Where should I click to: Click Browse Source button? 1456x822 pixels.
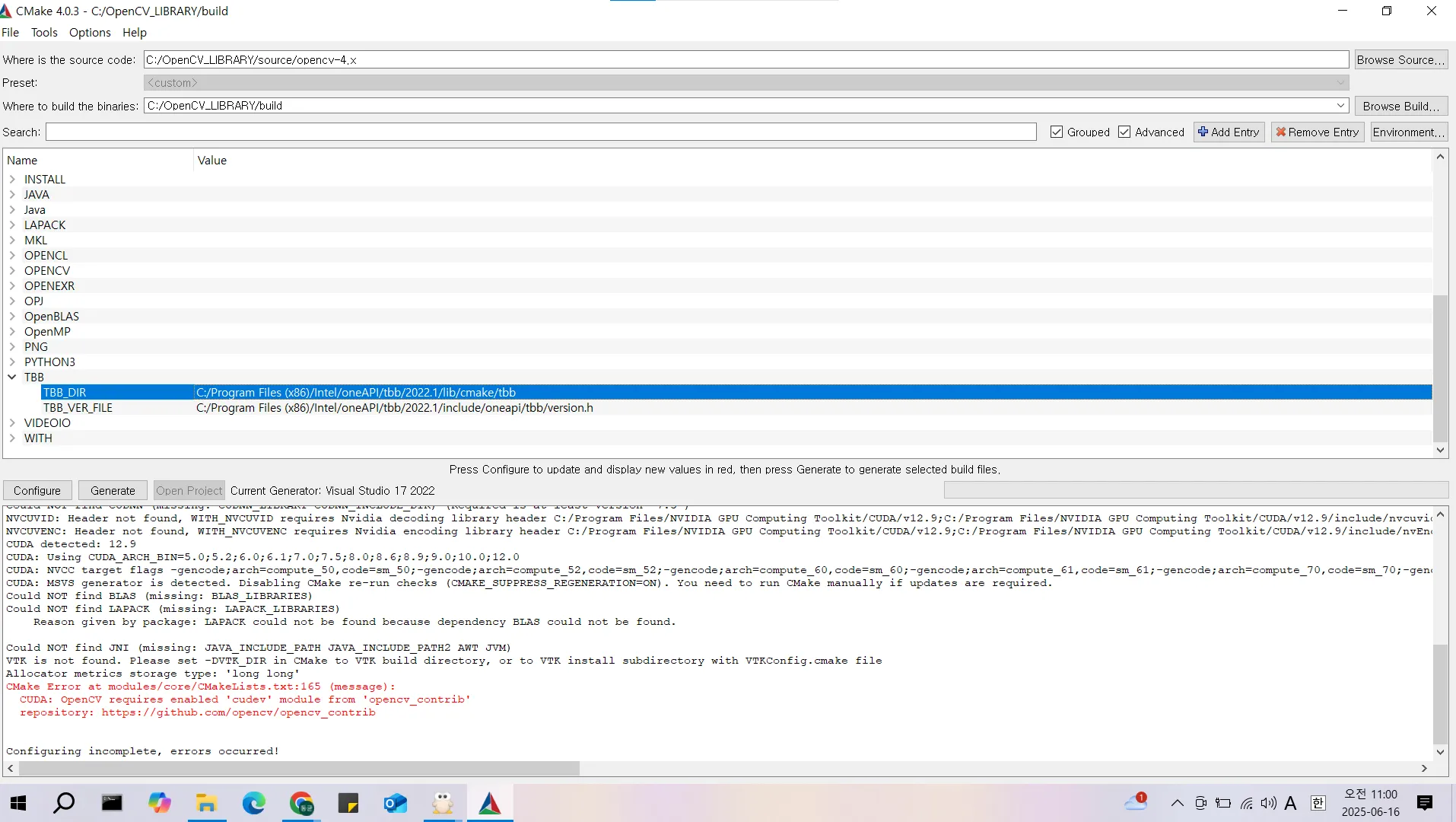coord(1400,59)
